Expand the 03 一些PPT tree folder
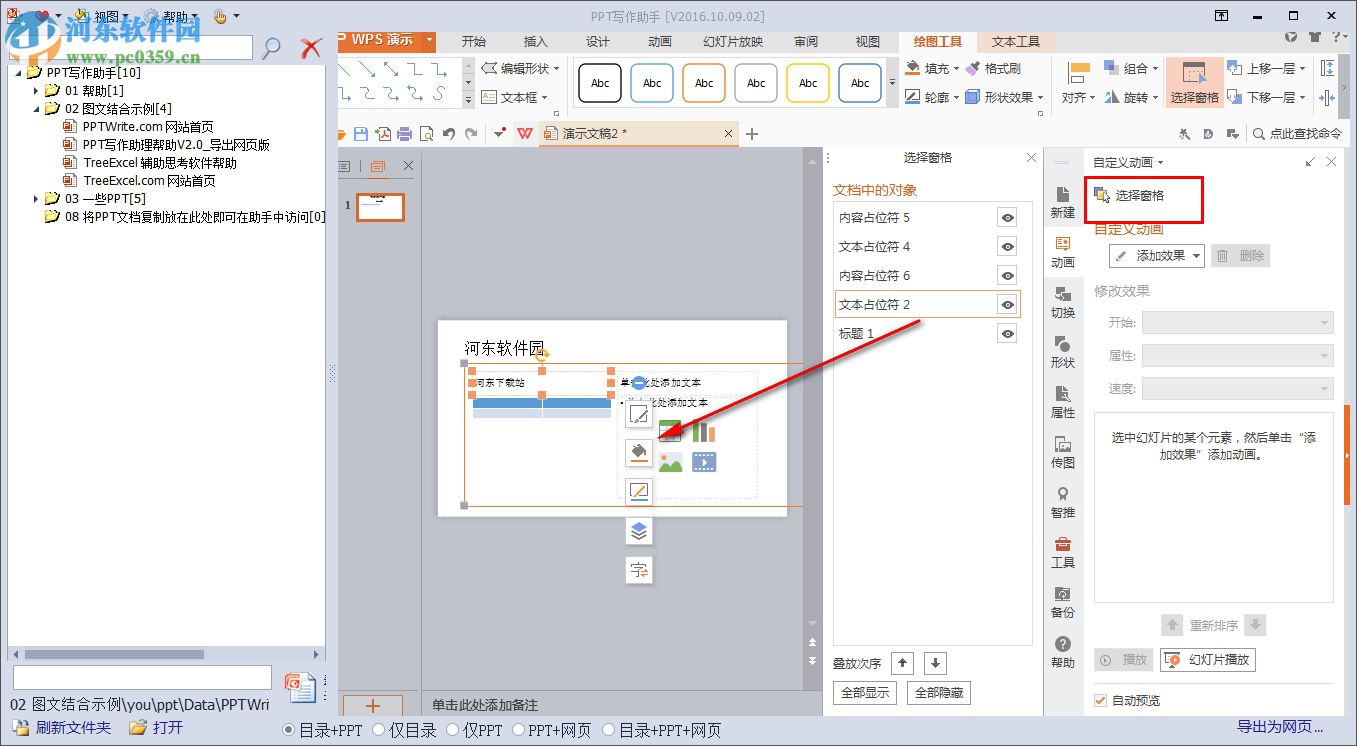Screen dimensions: 1357x746 37,199
